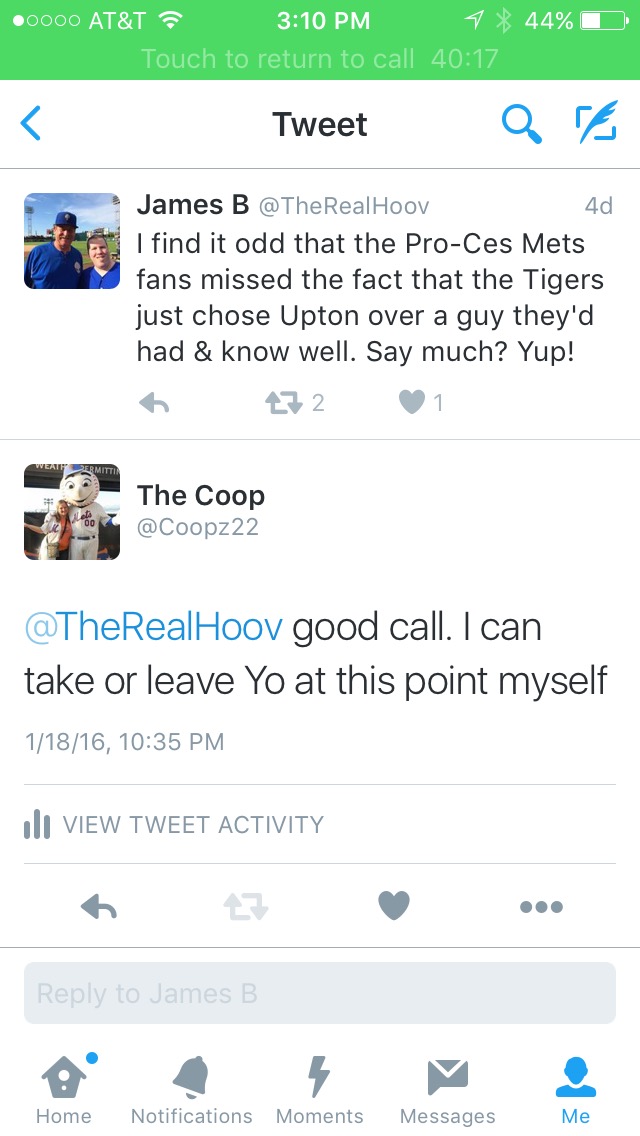Screen dimensions: 640x1136
Task: Open James B's profile picture
Action: [72, 241]
